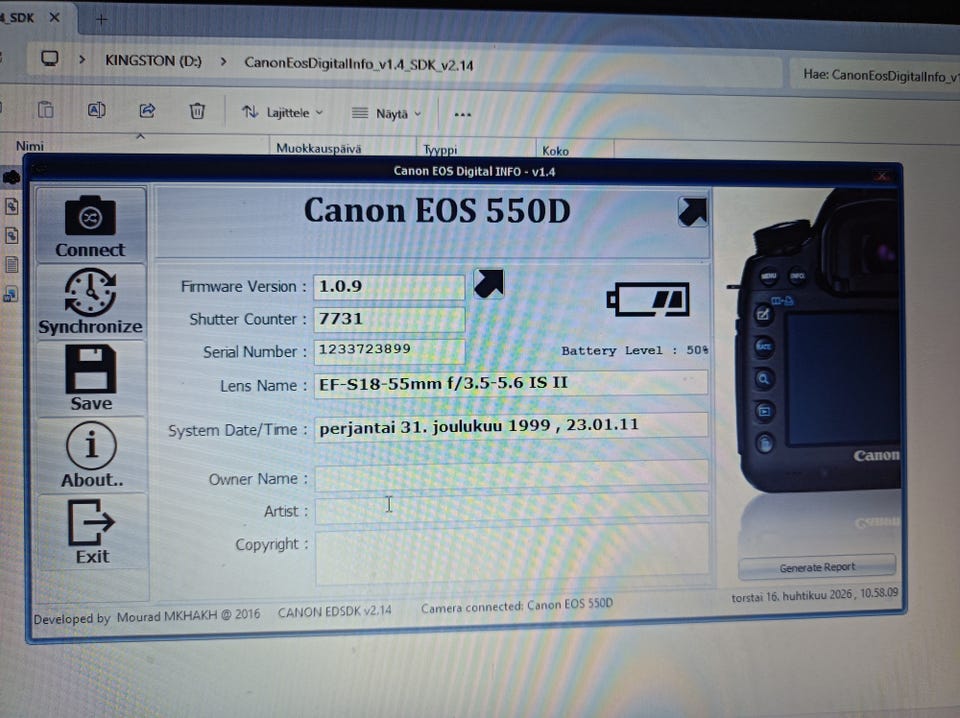Open a new Explorer tab with plus button

coord(102,20)
